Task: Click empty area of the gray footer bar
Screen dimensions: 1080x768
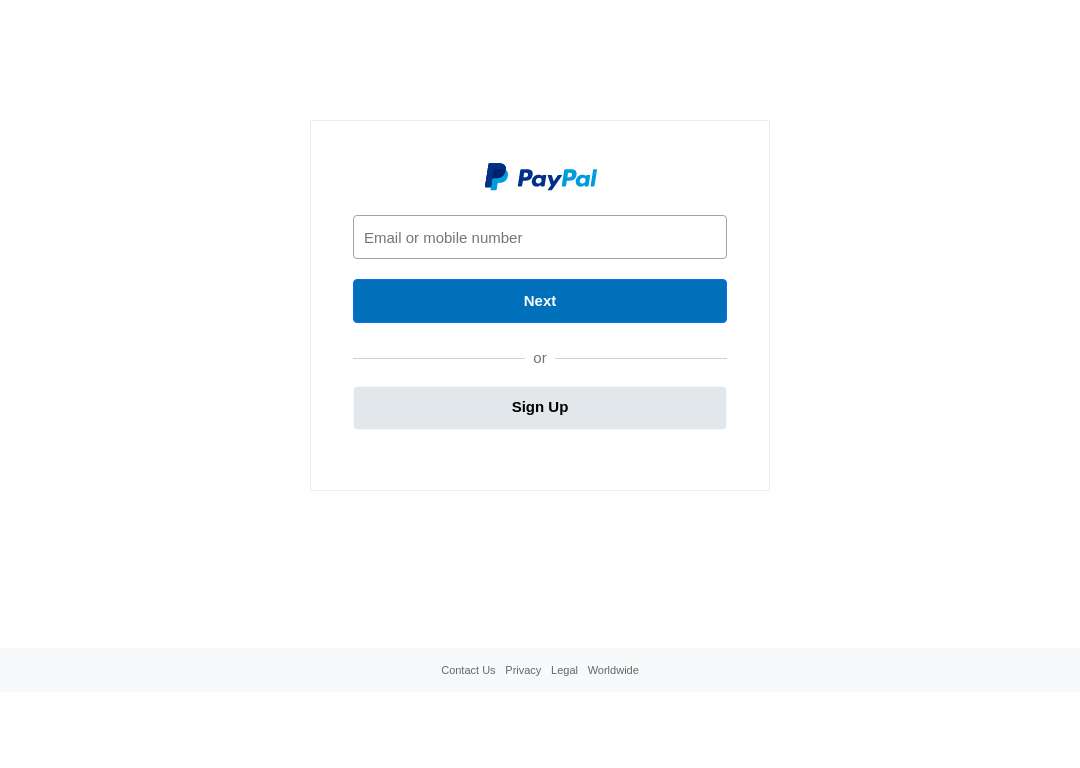Action: [207, 670]
